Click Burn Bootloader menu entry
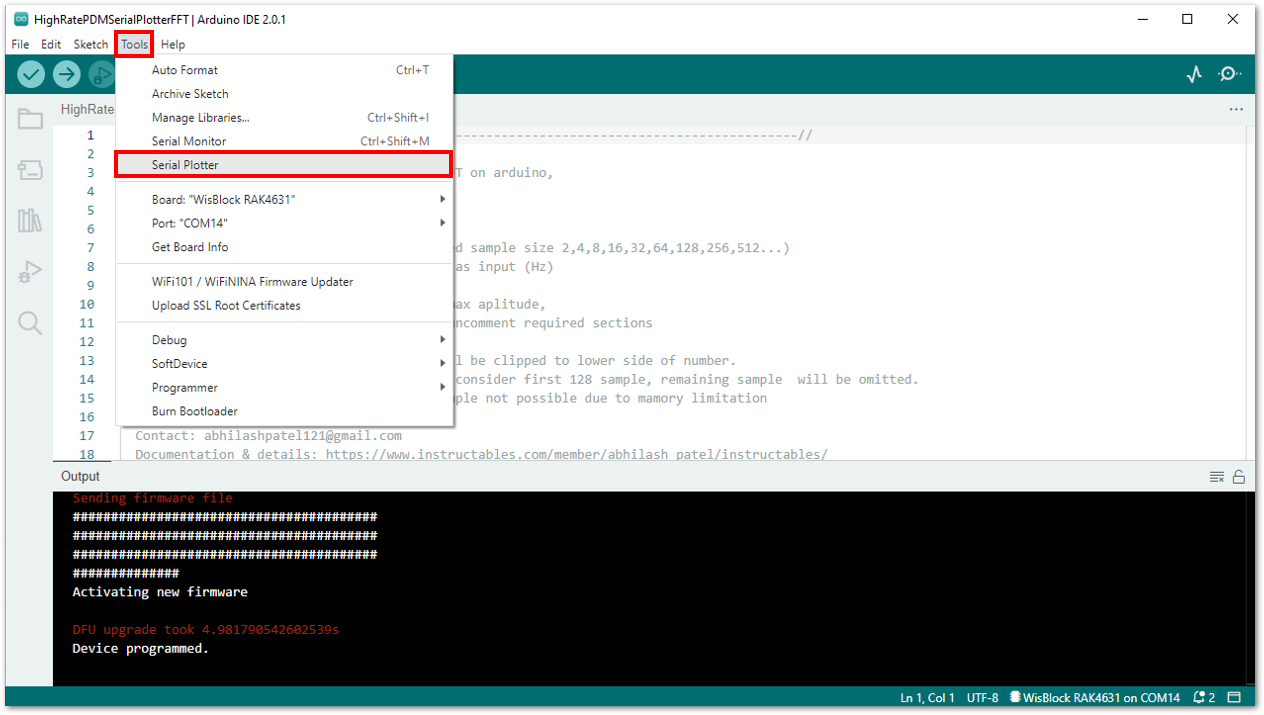This screenshot has width=1264, height=715. tap(285, 412)
